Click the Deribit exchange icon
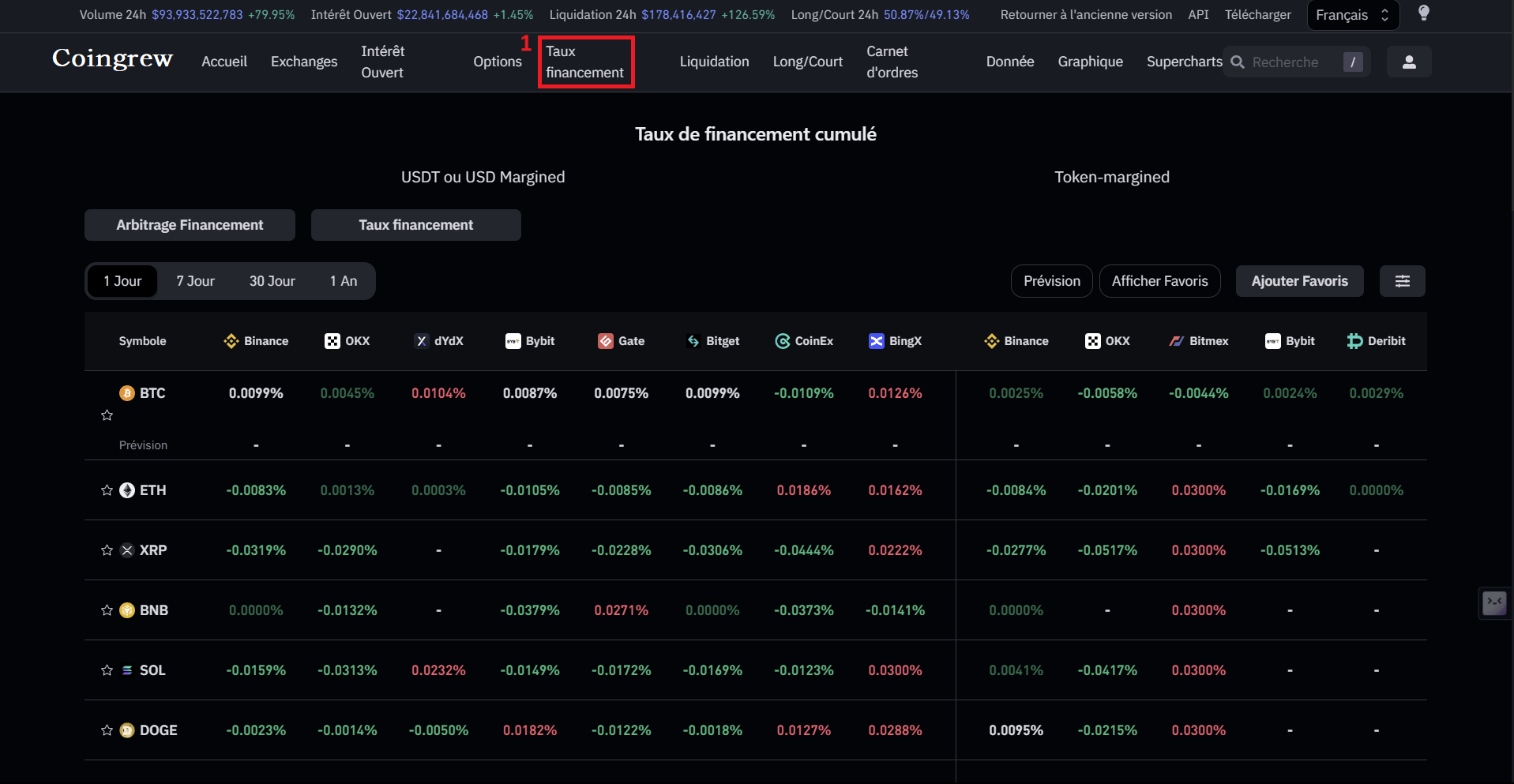The width and height of the screenshot is (1514, 784). click(1354, 341)
